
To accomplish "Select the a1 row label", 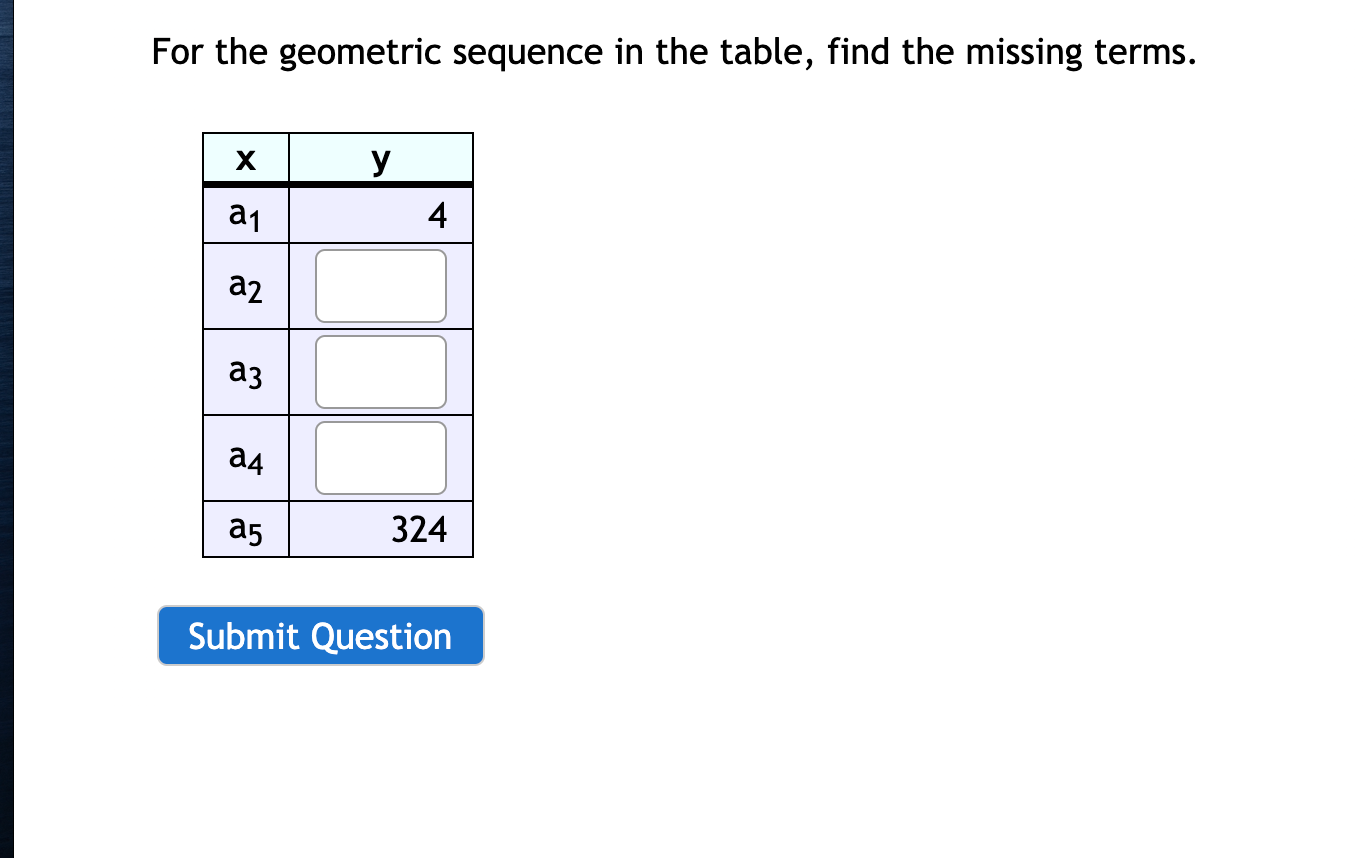I will [x=245, y=215].
